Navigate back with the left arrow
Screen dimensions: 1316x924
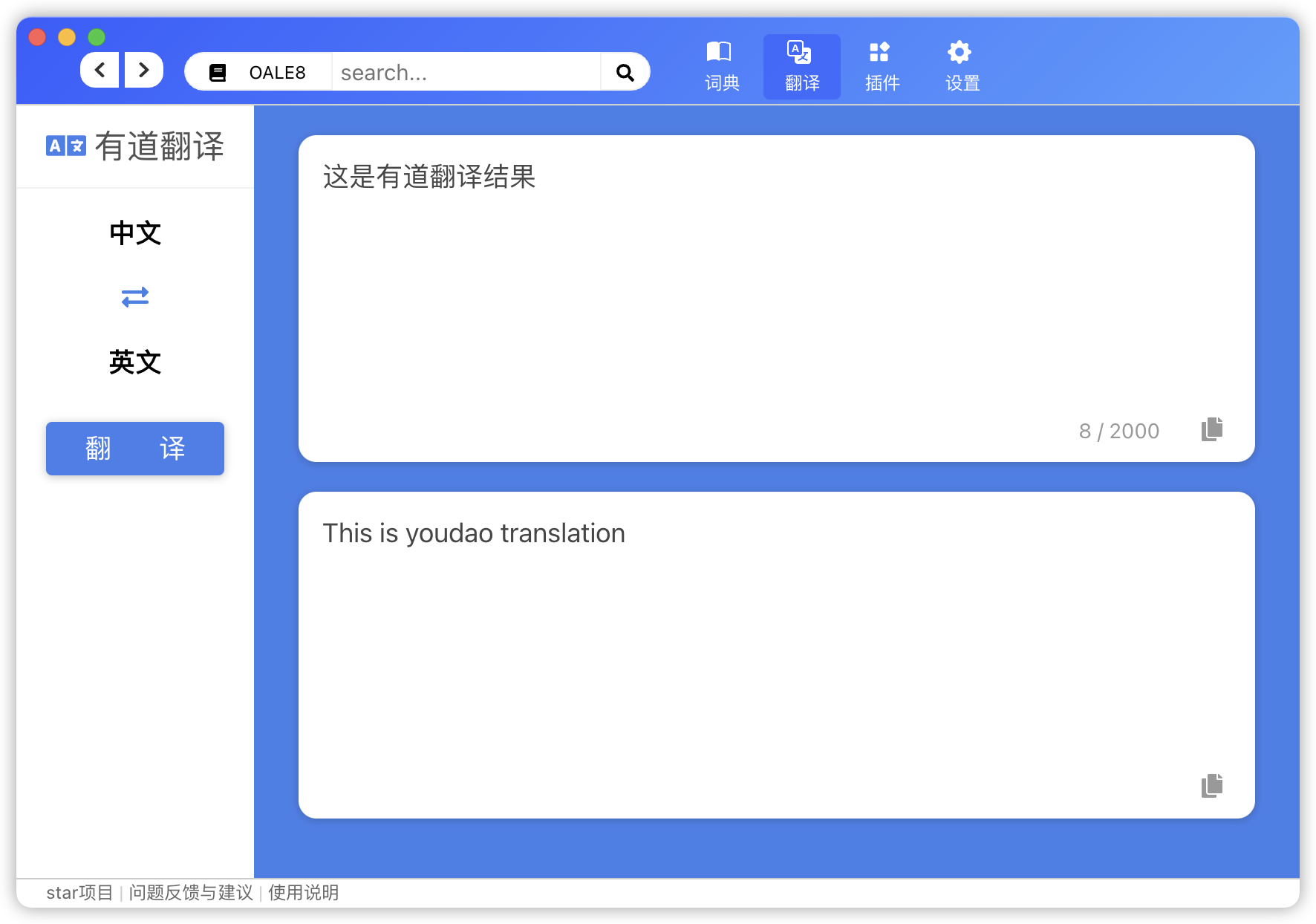point(100,69)
